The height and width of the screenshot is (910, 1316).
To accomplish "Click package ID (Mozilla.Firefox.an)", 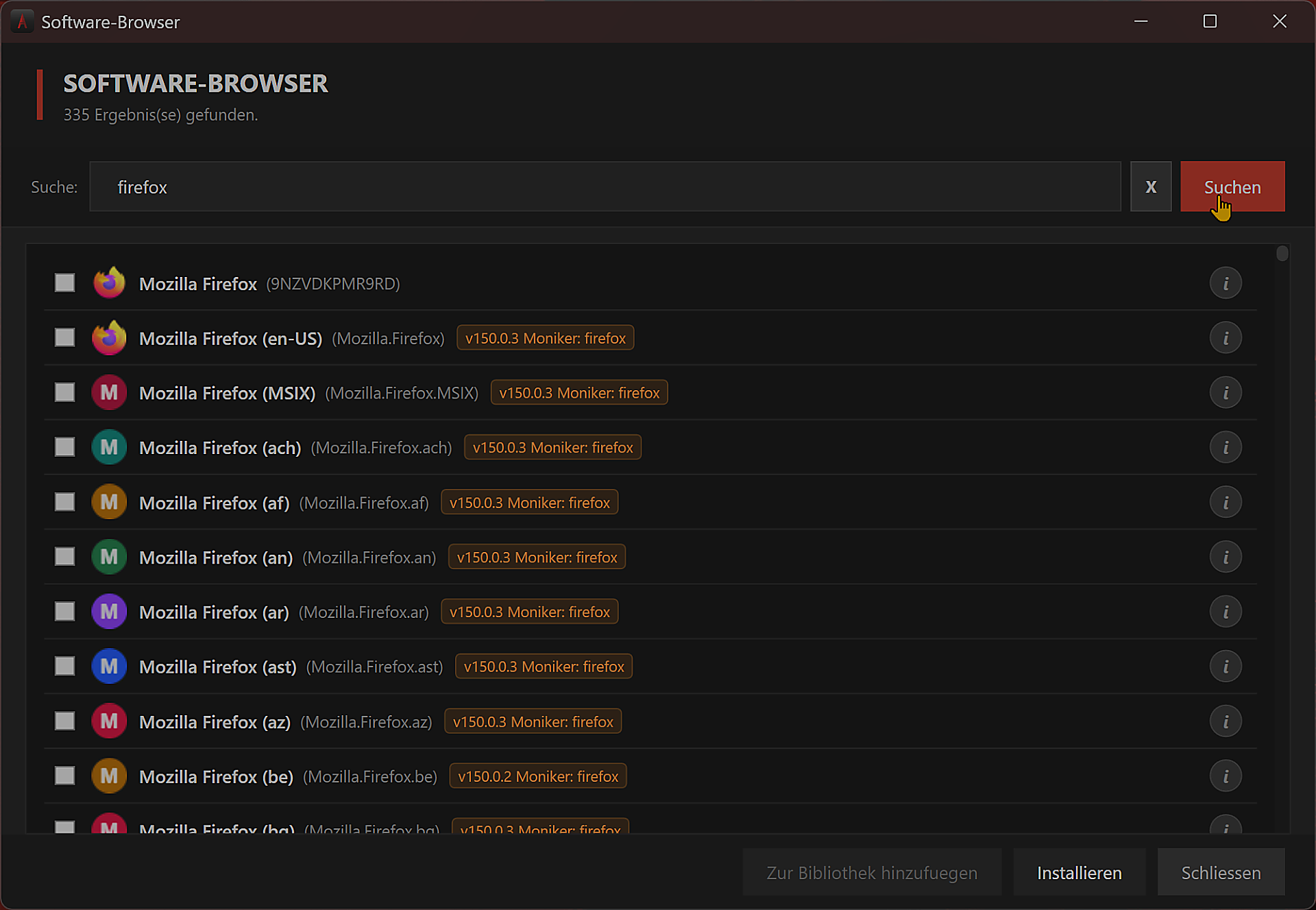I will tap(369, 558).
